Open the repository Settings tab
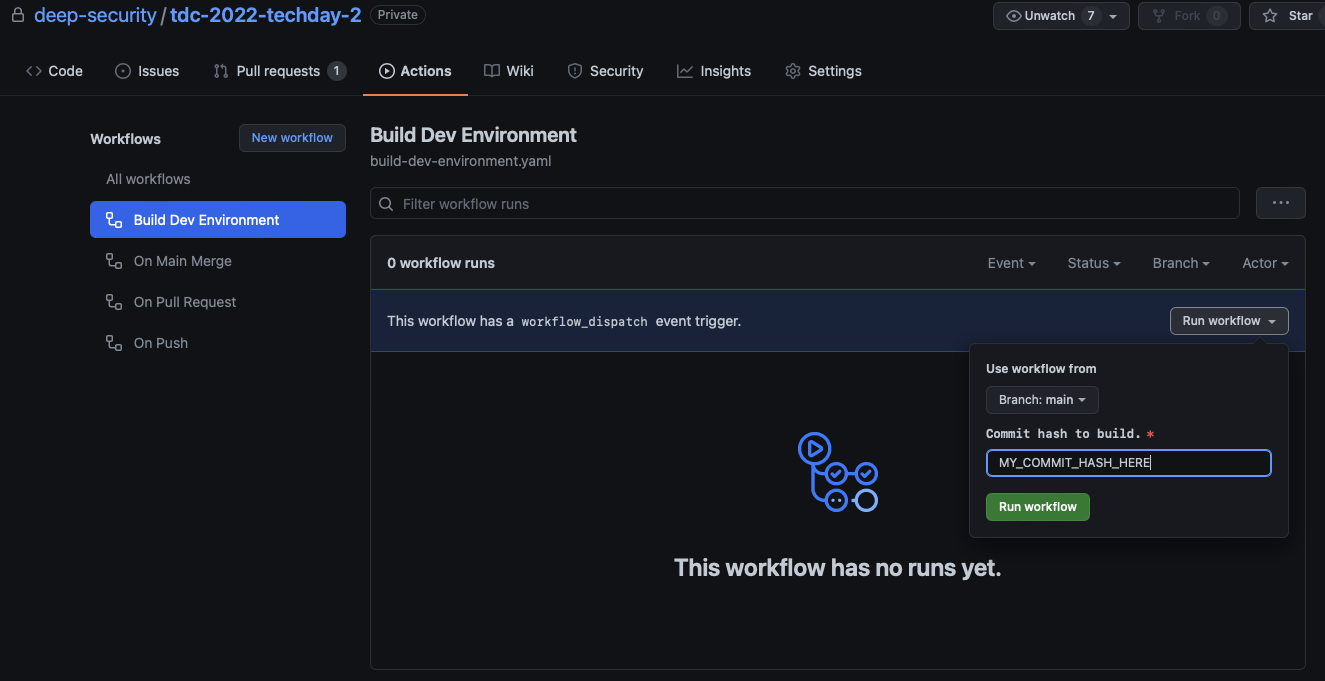Viewport: 1325px width, 681px height. pos(823,71)
